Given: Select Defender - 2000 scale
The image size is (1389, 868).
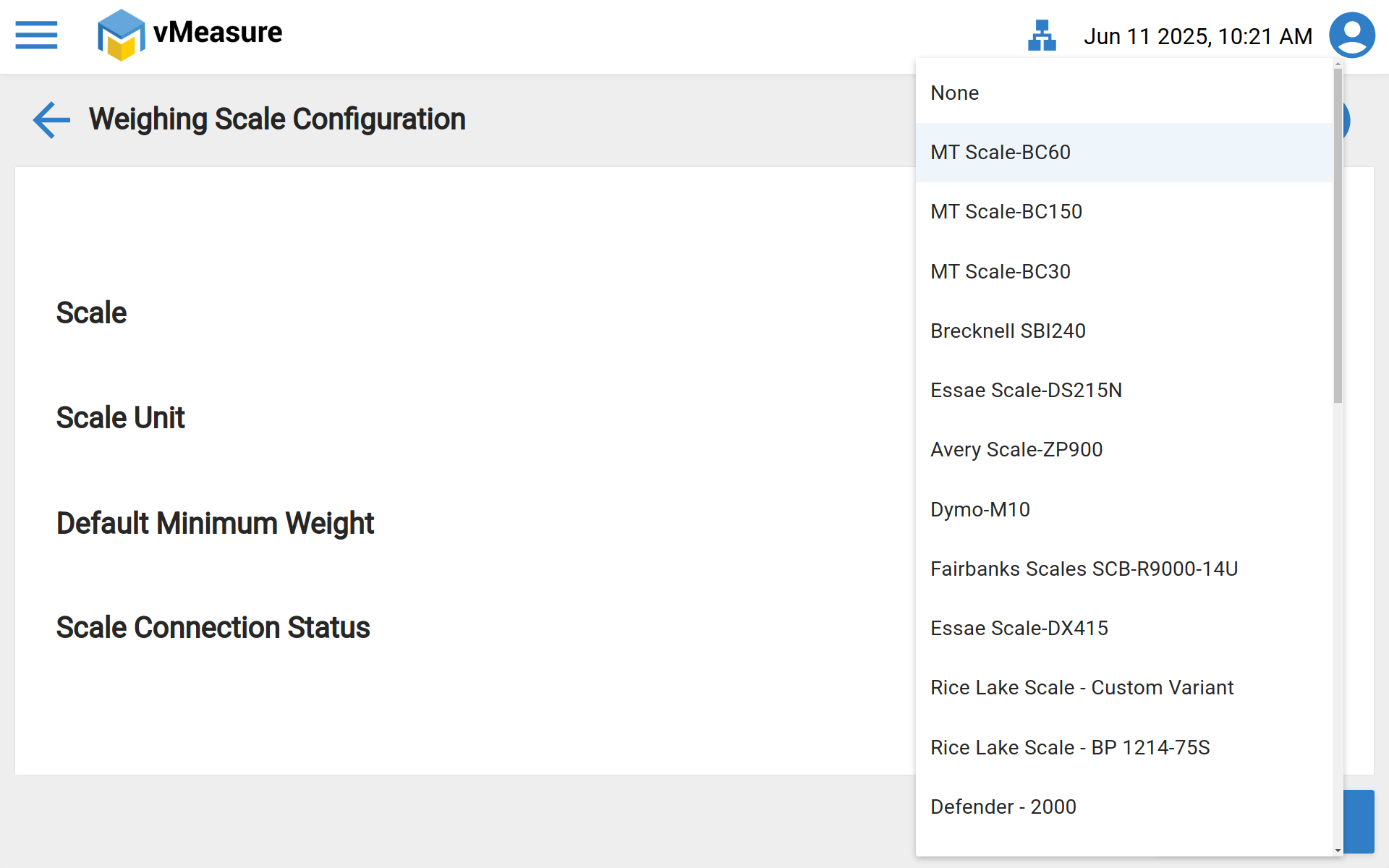Looking at the screenshot, I should pos(1003,807).
